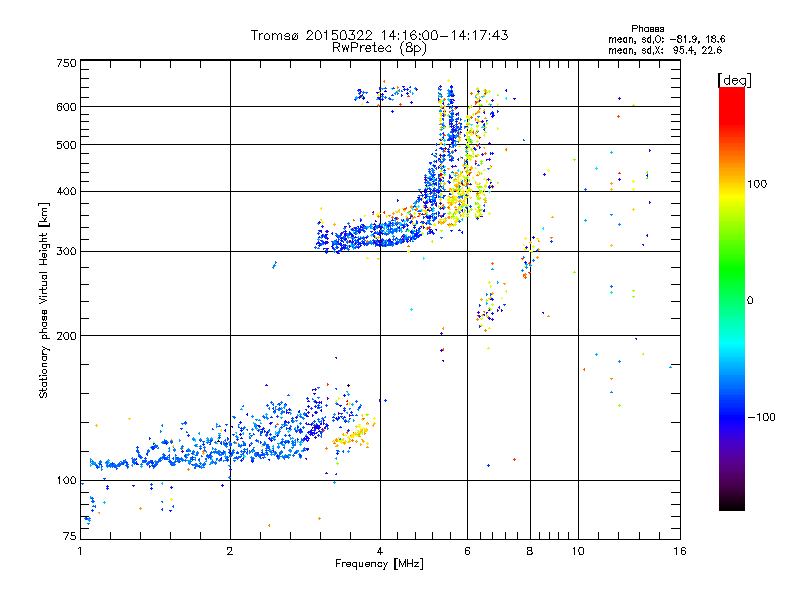Viewport: 800px width, 600px height.
Task: Click the Frequency [MHz] axis label
Action: 379,564
